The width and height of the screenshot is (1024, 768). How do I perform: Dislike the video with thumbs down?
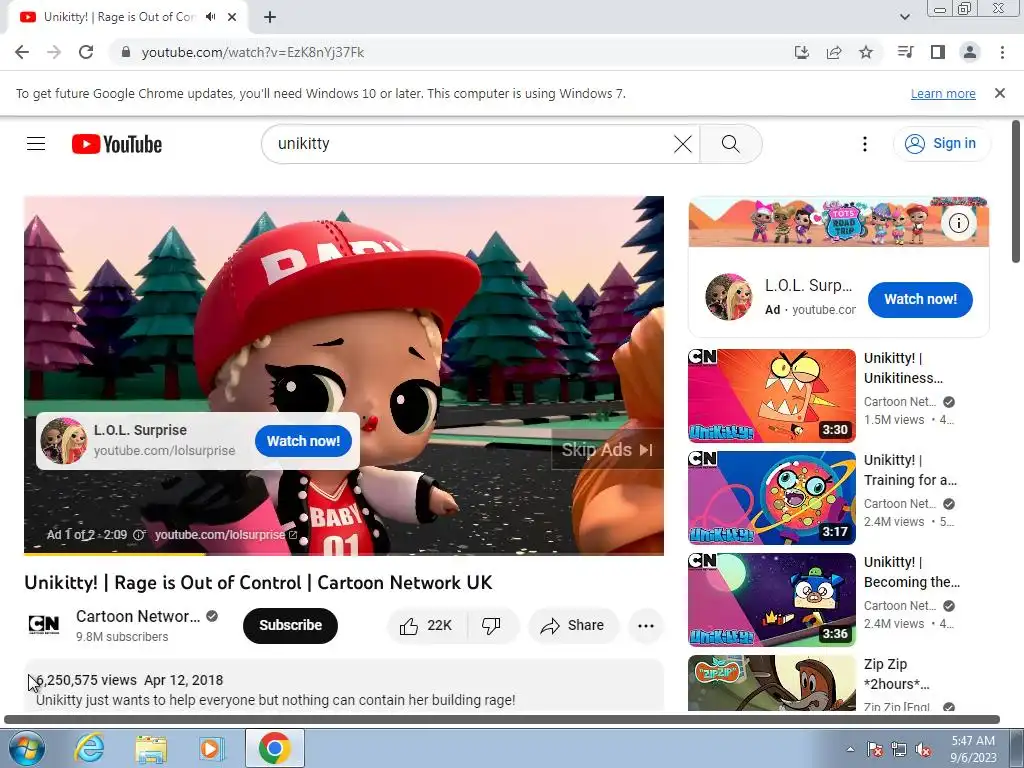point(492,626)
